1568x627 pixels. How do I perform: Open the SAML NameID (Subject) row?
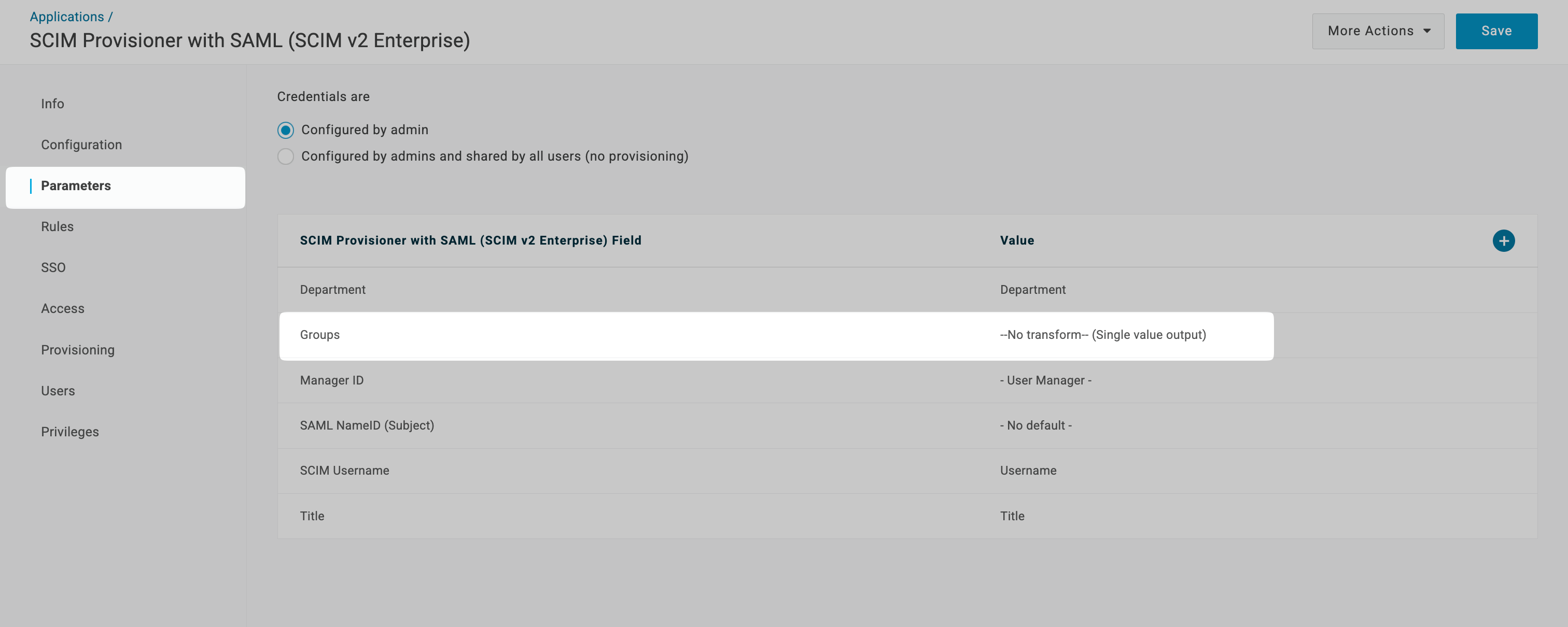[367, 426]
